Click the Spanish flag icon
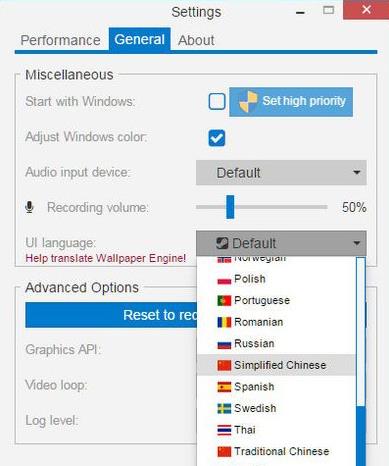The image size is (389, 466). pyautogui.click(x=224, y=387)
